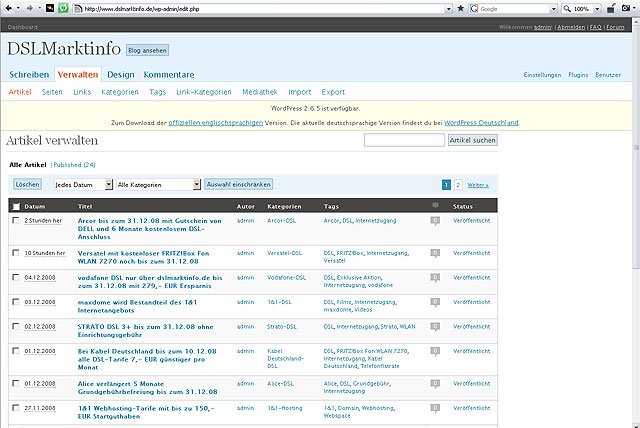Image resolution: width=640 pixels, height=428 pixels.
Task: Check the box for the STRATO DSL article
Action: [x=16, y=326]
